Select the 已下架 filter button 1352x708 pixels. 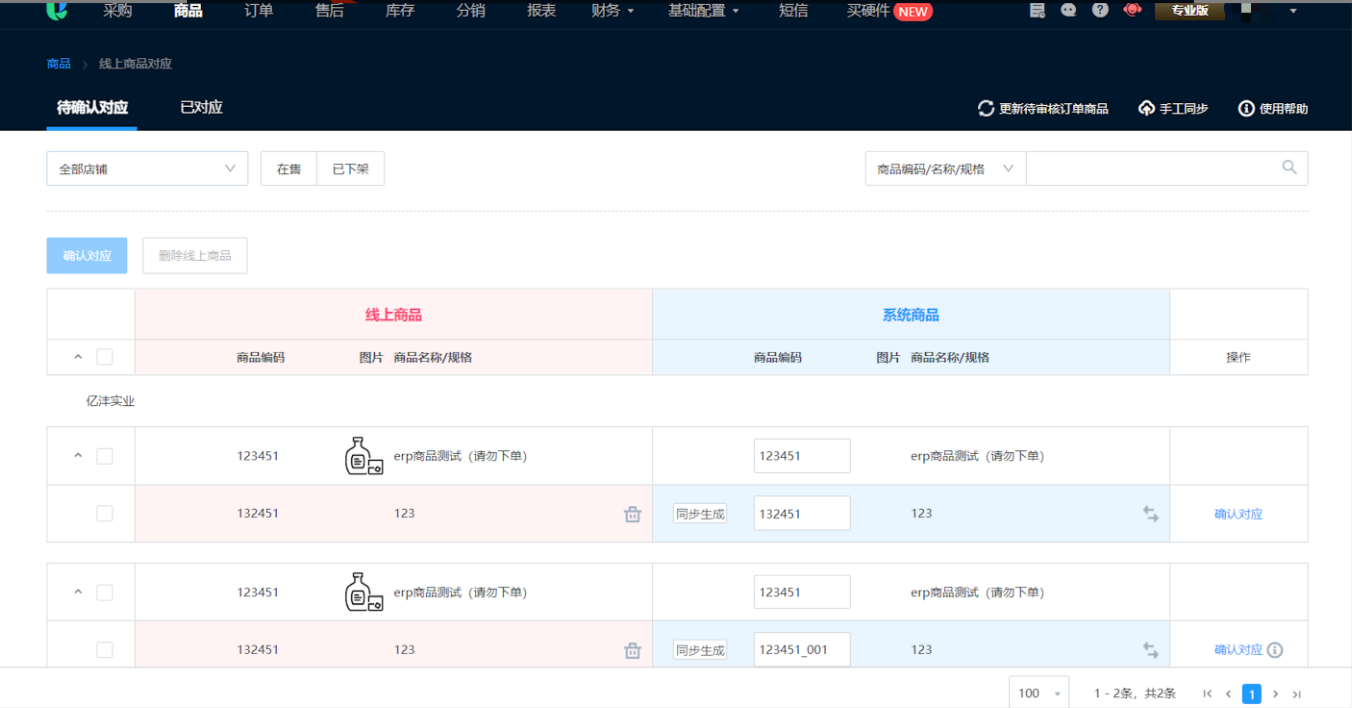point(350,169)
